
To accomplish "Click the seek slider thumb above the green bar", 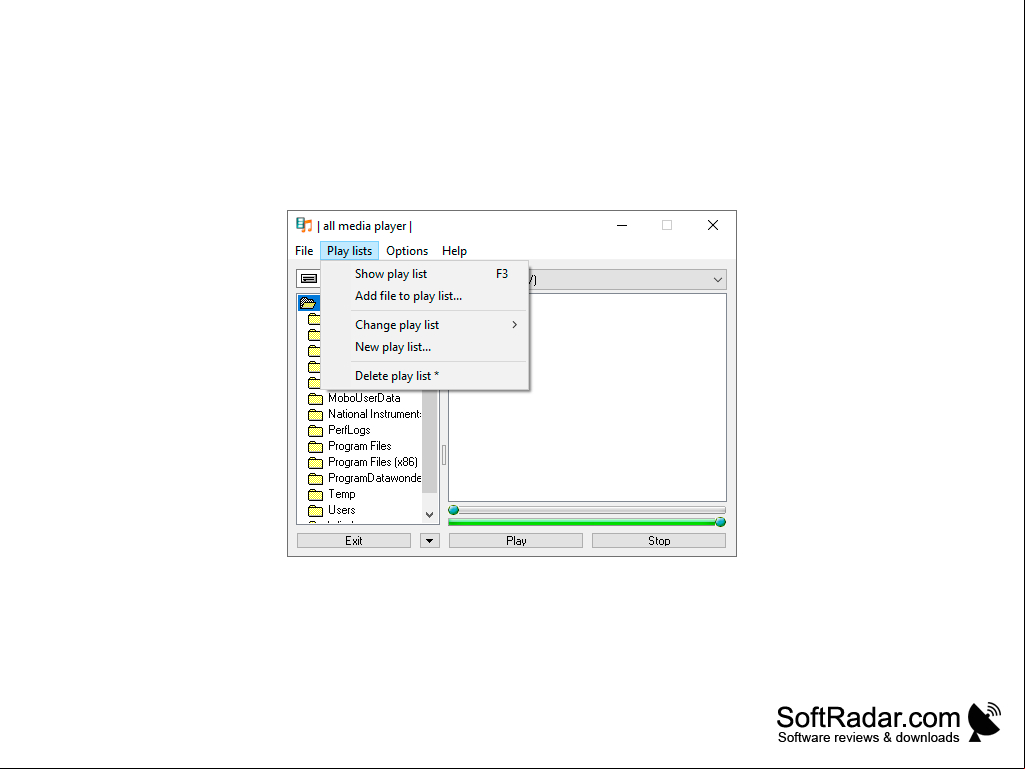I will click(454, 510).
